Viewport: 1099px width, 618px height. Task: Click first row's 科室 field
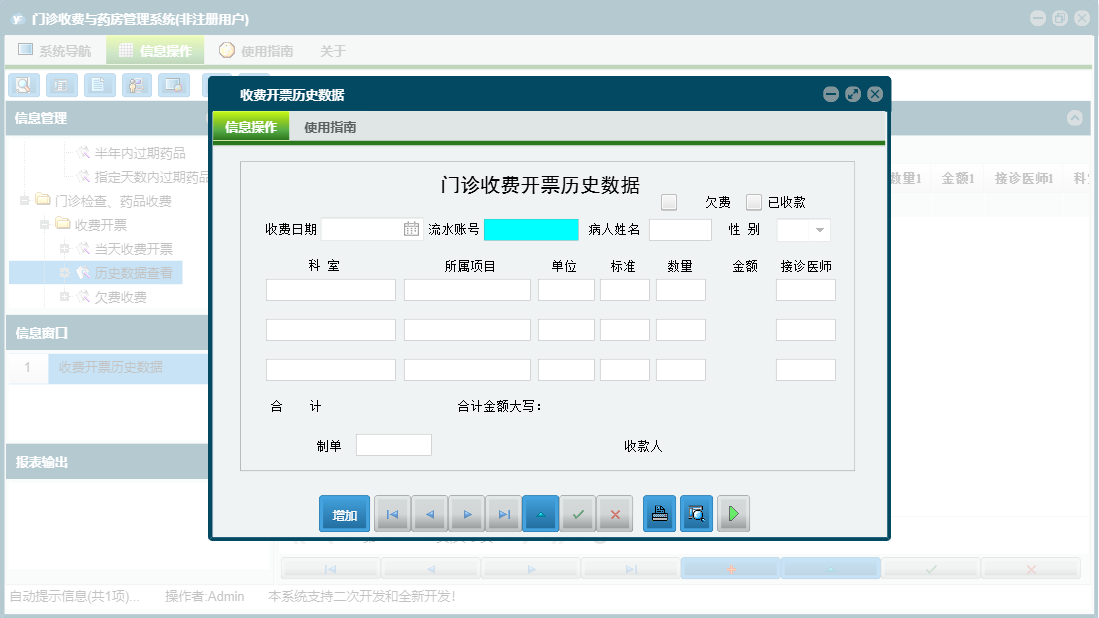[x=331, y=290]
